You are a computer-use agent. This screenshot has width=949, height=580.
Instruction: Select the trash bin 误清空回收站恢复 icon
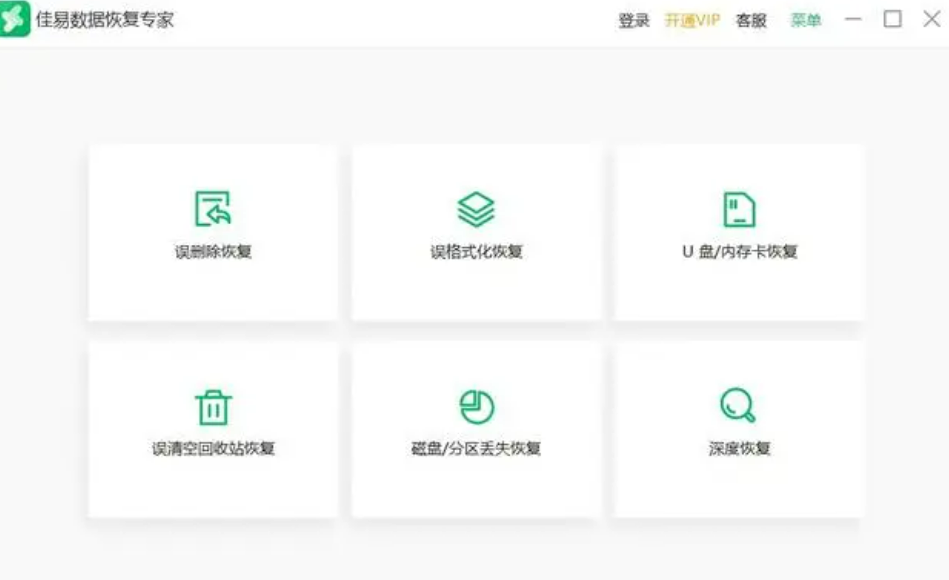pyautogui.click(x=213, y=407)
